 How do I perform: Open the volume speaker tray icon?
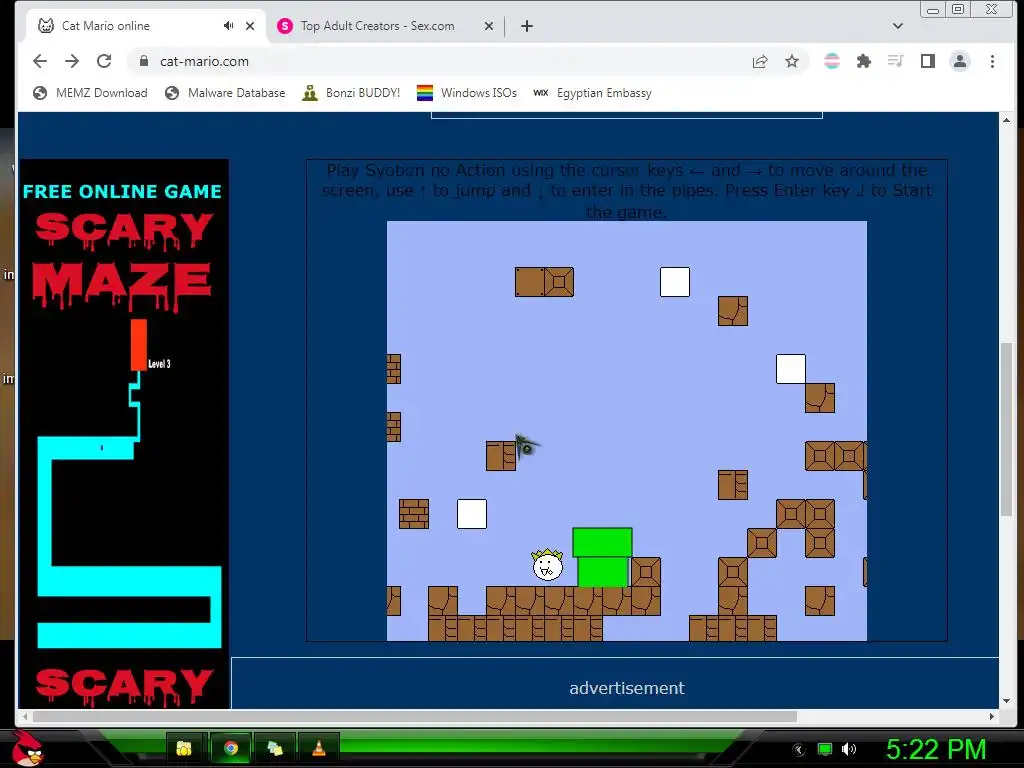pos(849,749)
